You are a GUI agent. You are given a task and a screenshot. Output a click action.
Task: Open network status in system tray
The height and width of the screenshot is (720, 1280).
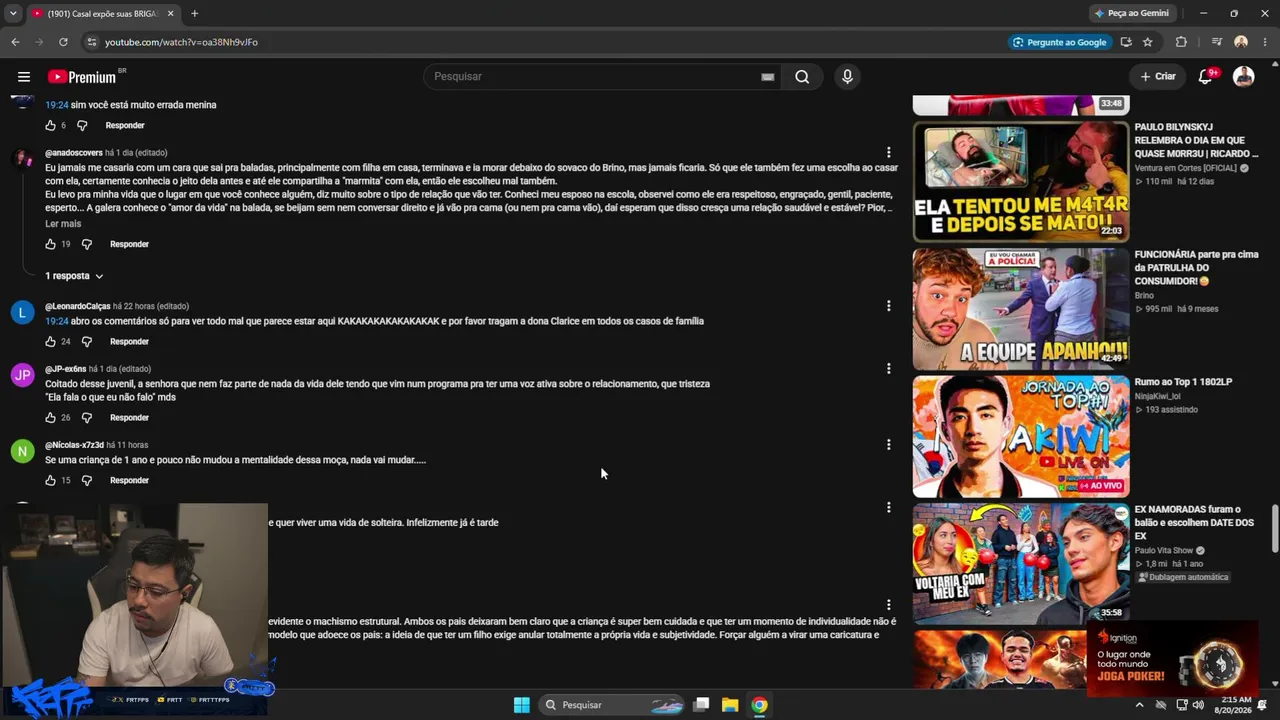pos(1181,705)
